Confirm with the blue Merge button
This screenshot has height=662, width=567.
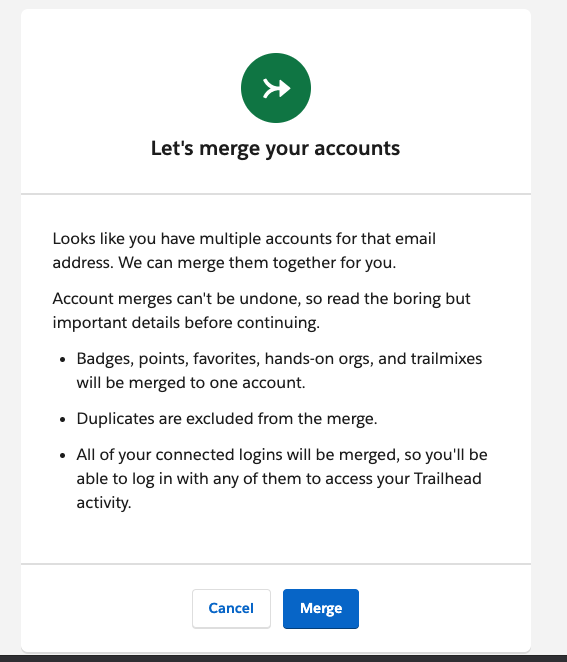321,608
